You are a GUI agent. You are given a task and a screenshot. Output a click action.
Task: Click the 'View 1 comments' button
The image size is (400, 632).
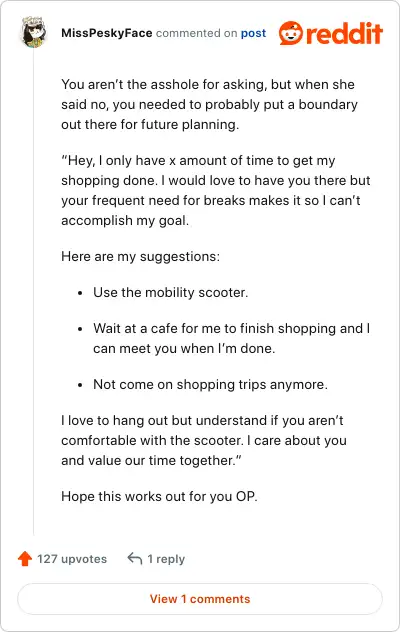click(200, 599)
